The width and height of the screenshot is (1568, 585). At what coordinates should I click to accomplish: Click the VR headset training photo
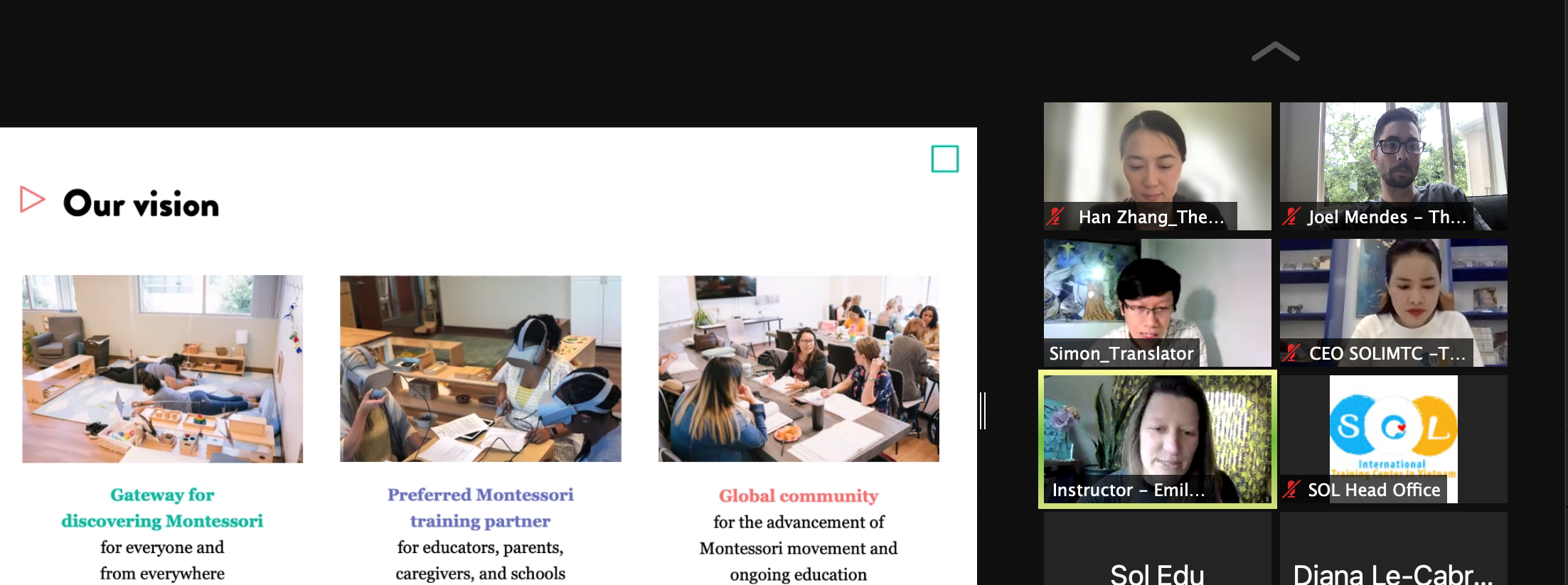(480, 369)
